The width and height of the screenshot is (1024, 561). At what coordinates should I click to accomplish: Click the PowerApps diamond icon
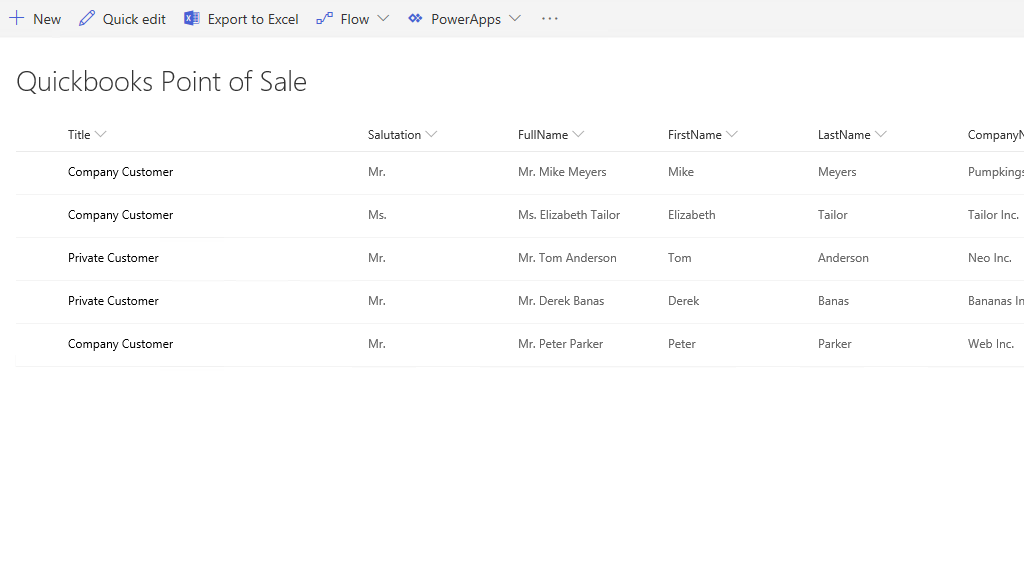coord(415,18)
